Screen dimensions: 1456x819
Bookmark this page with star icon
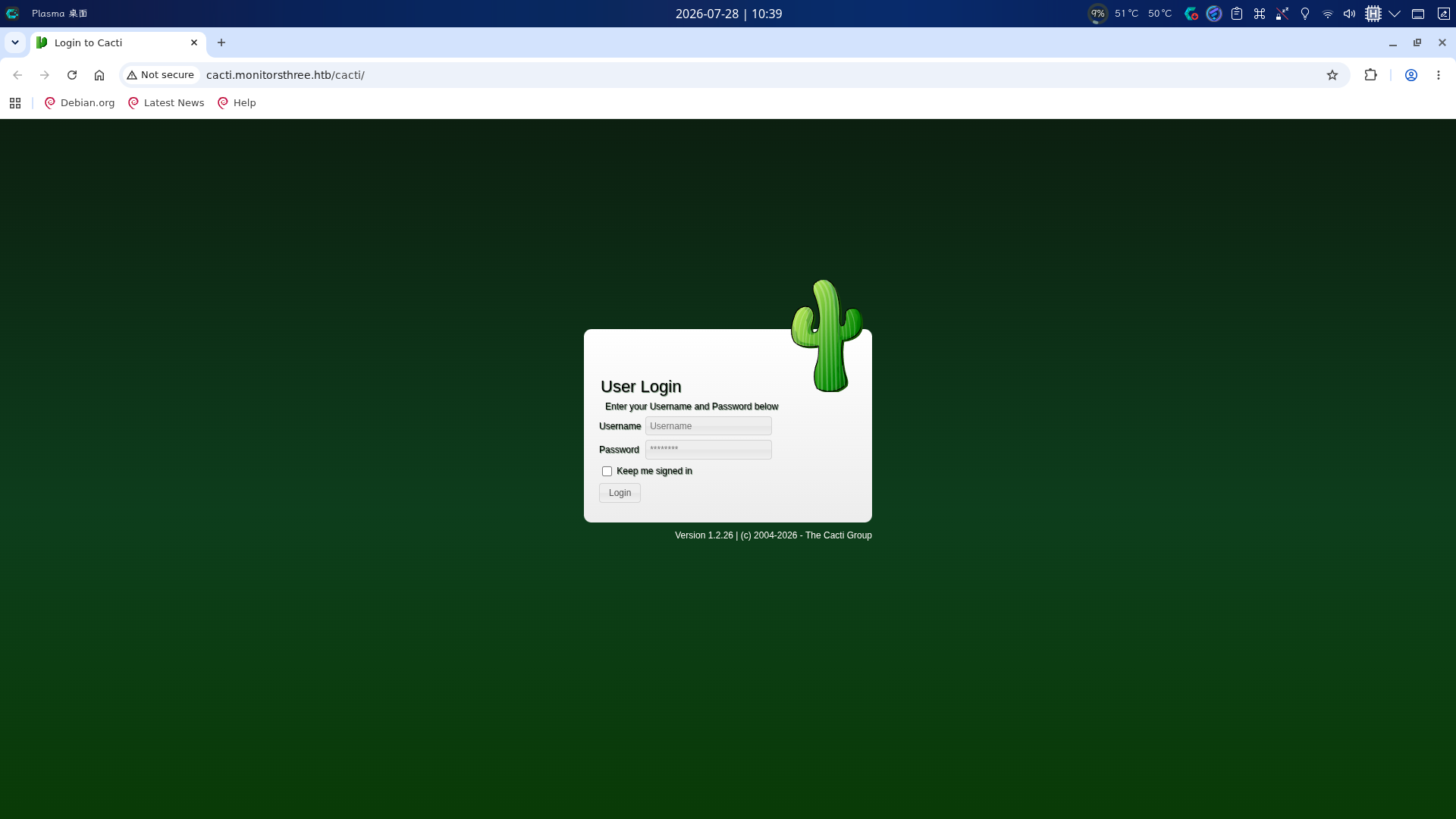pyautogui.click(x=1332, y=75)
